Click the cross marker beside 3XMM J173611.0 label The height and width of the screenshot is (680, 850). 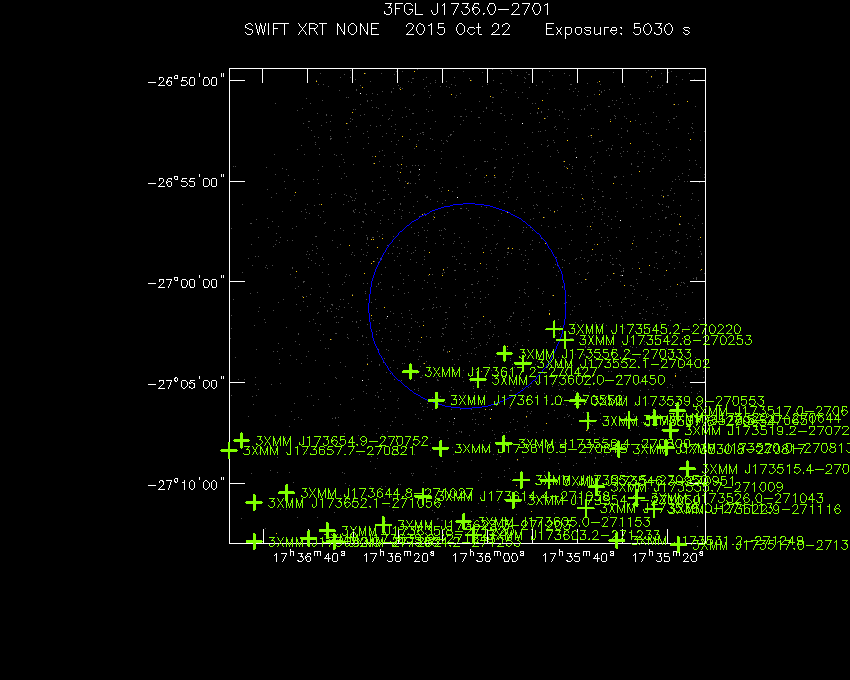(436, 400)
